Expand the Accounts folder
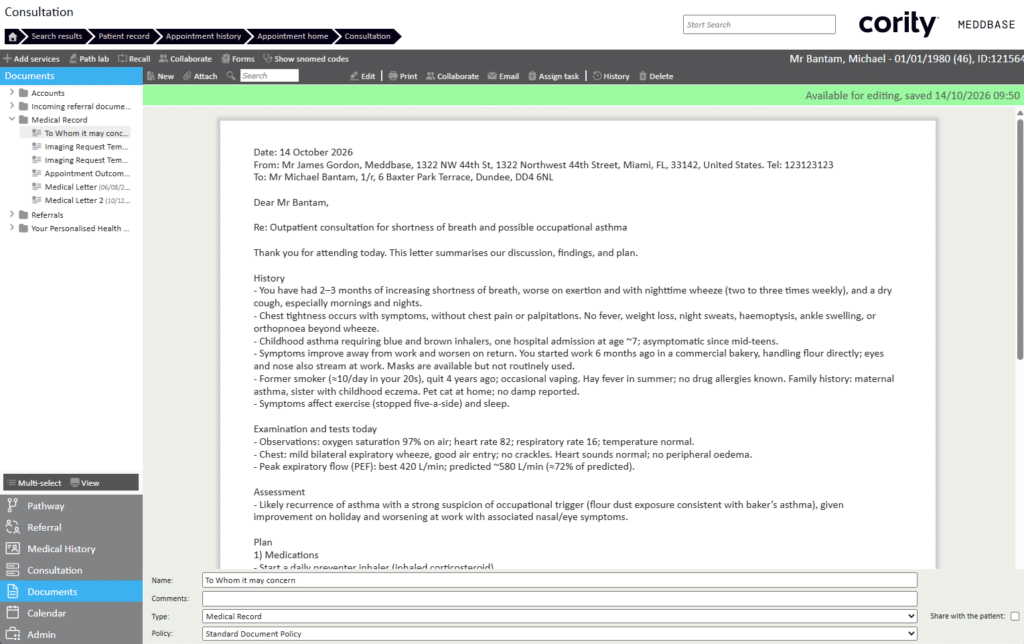The height and width of the screenshot is (644, 1024). tap(12, 92)
